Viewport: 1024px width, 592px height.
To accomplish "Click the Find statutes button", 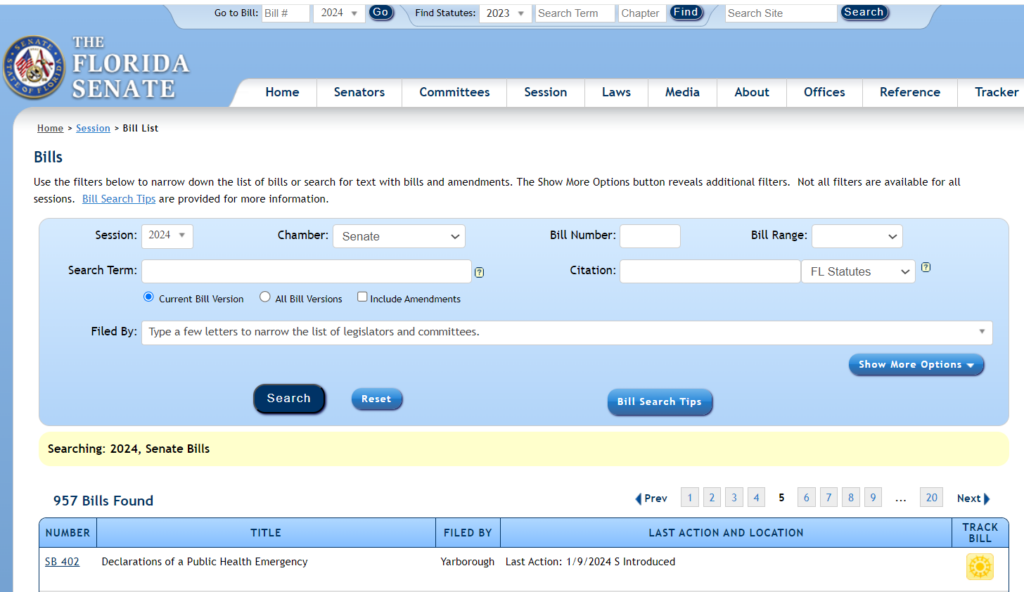I will coord(686,12).
